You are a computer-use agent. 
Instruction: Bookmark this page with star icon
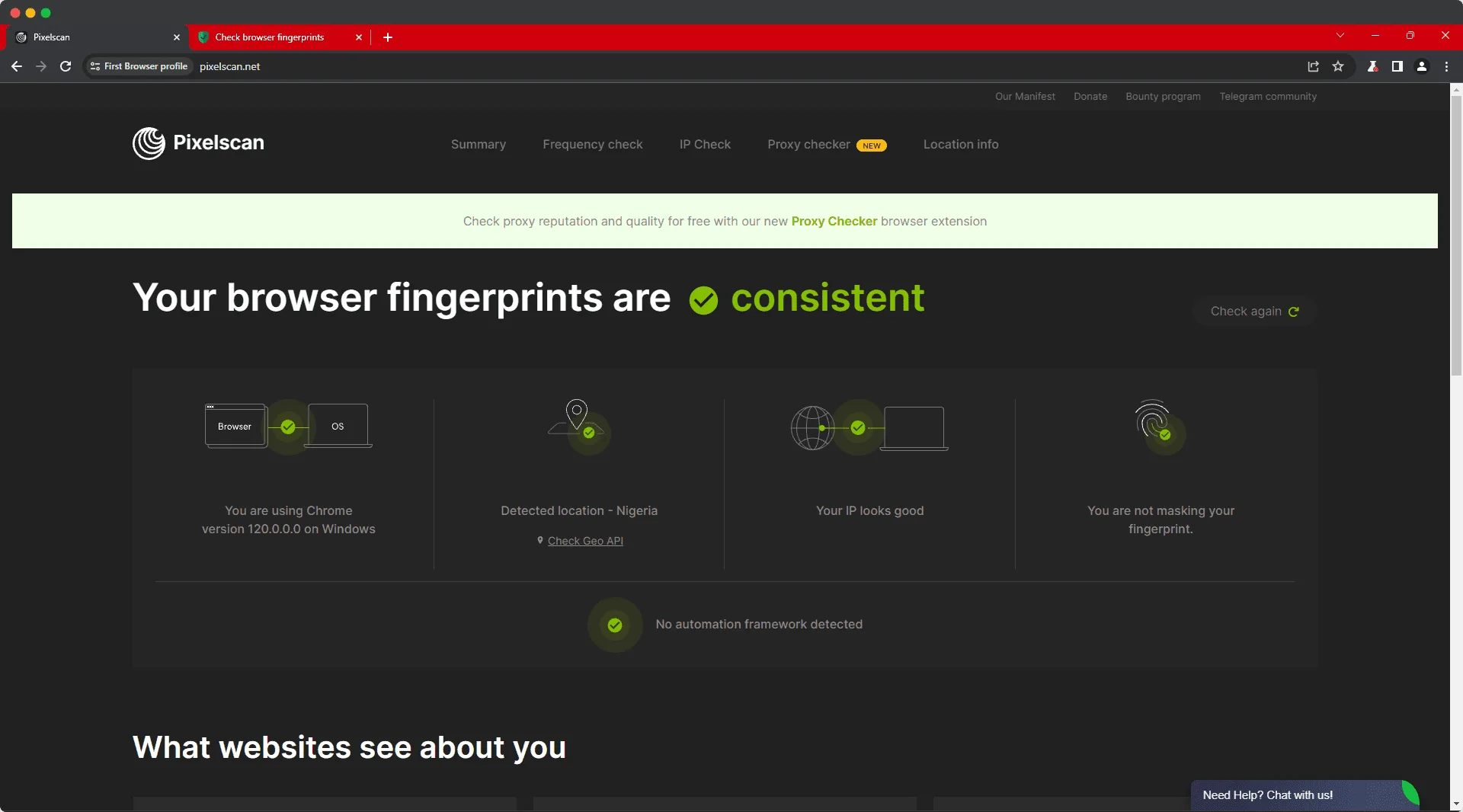[1338, 66]
